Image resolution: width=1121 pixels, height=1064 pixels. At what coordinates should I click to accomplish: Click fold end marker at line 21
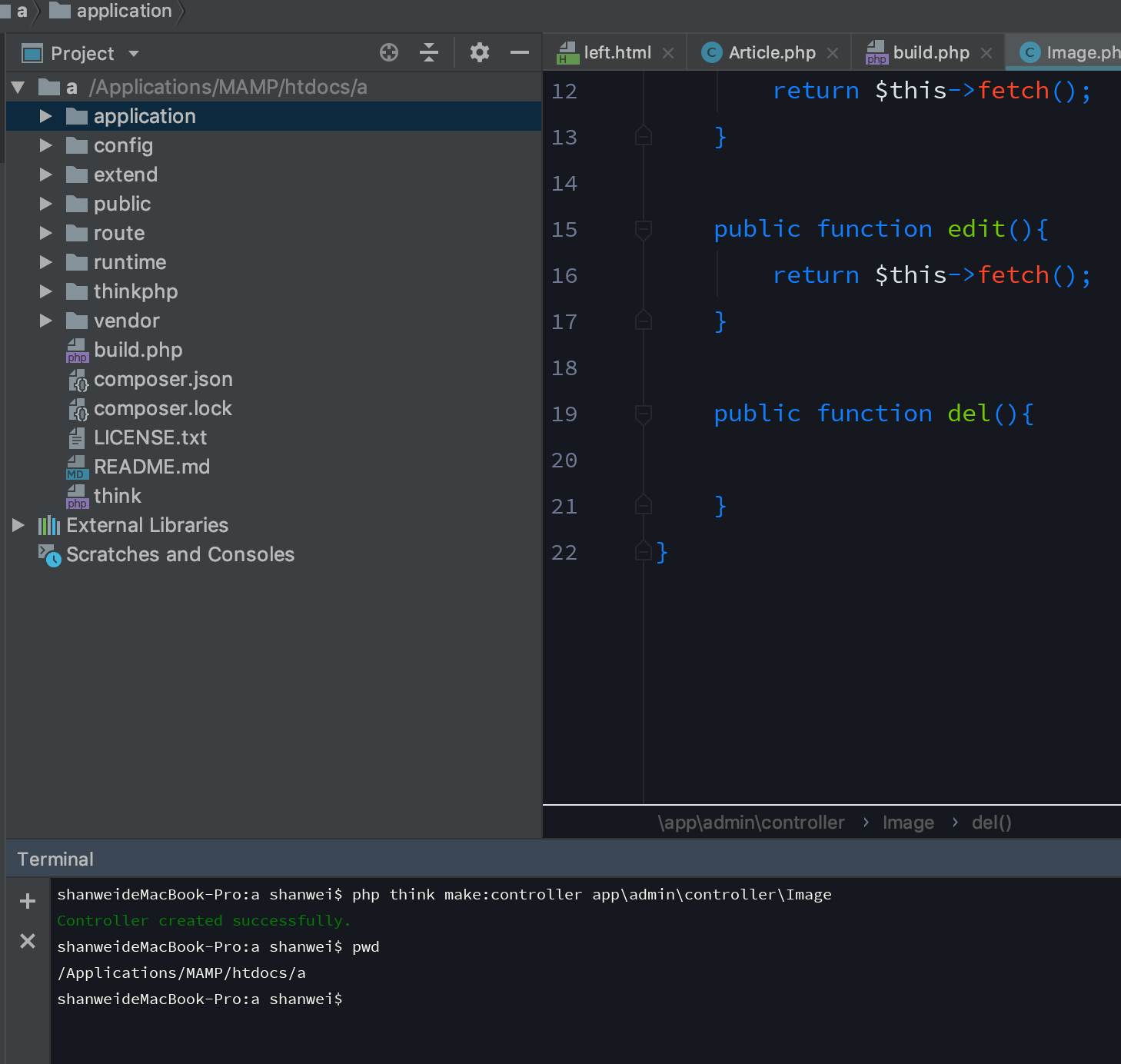pos(644,505)
